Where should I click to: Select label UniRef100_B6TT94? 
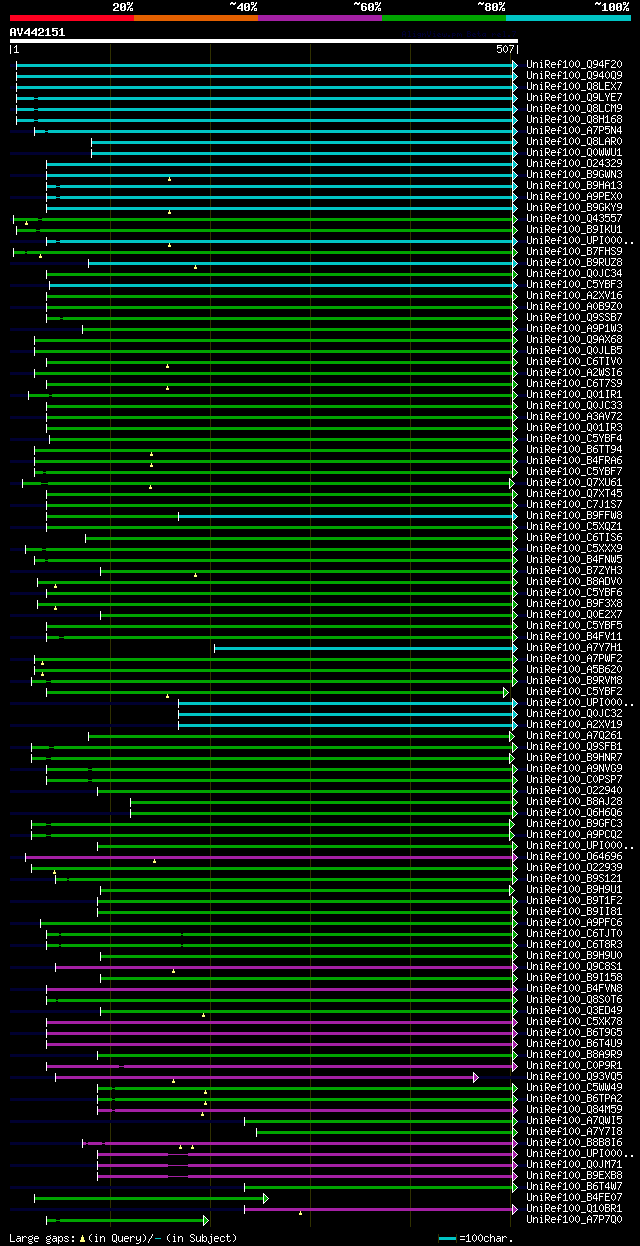pos(573,450)
